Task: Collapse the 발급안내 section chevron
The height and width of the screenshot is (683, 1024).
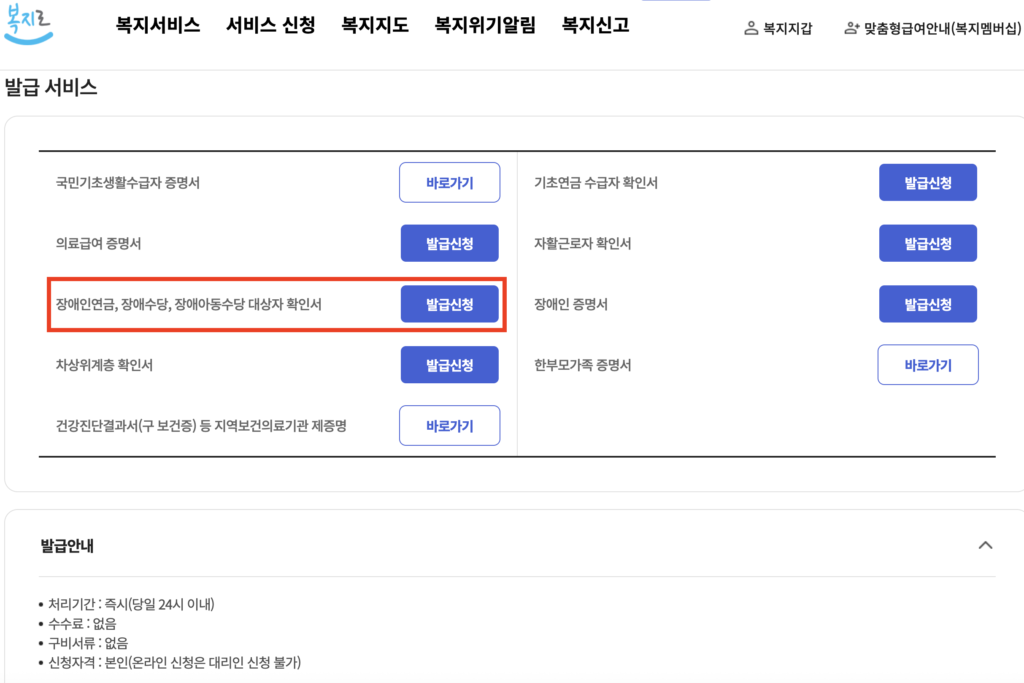Action: pos(985,545)
